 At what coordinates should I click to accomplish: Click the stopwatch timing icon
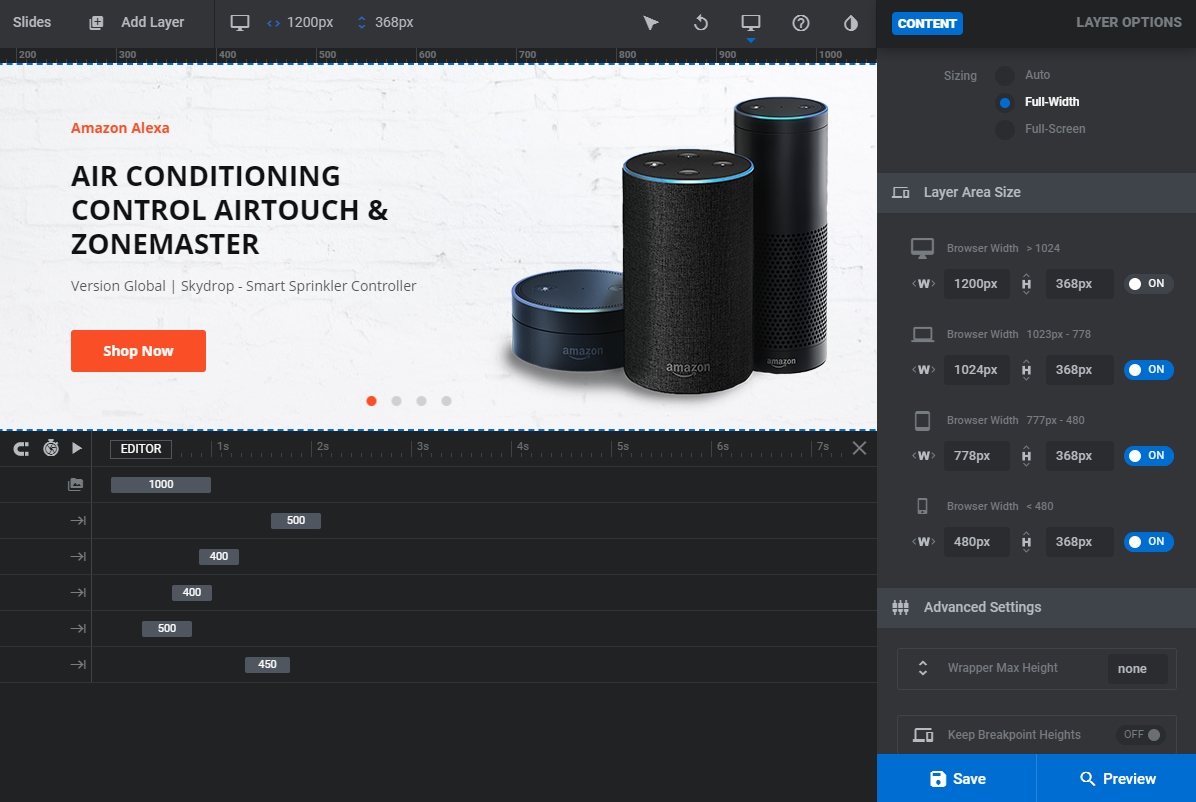(x=51, y=449)
